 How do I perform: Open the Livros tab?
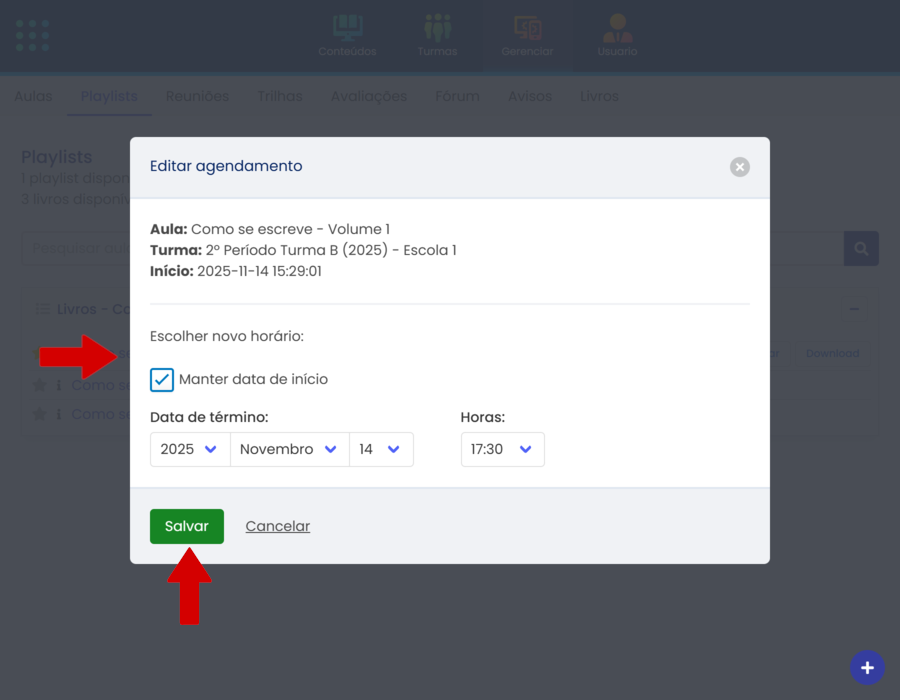(x=599, y=96)
